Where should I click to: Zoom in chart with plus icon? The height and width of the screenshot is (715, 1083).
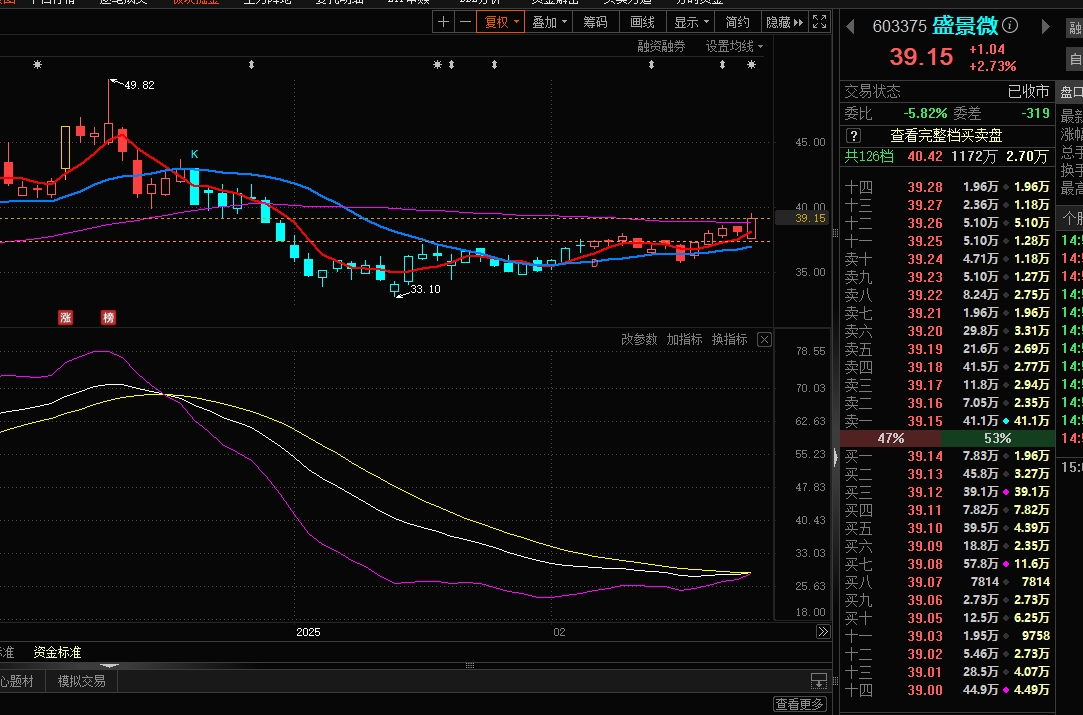pyautogui.click(x=445, y=22)
